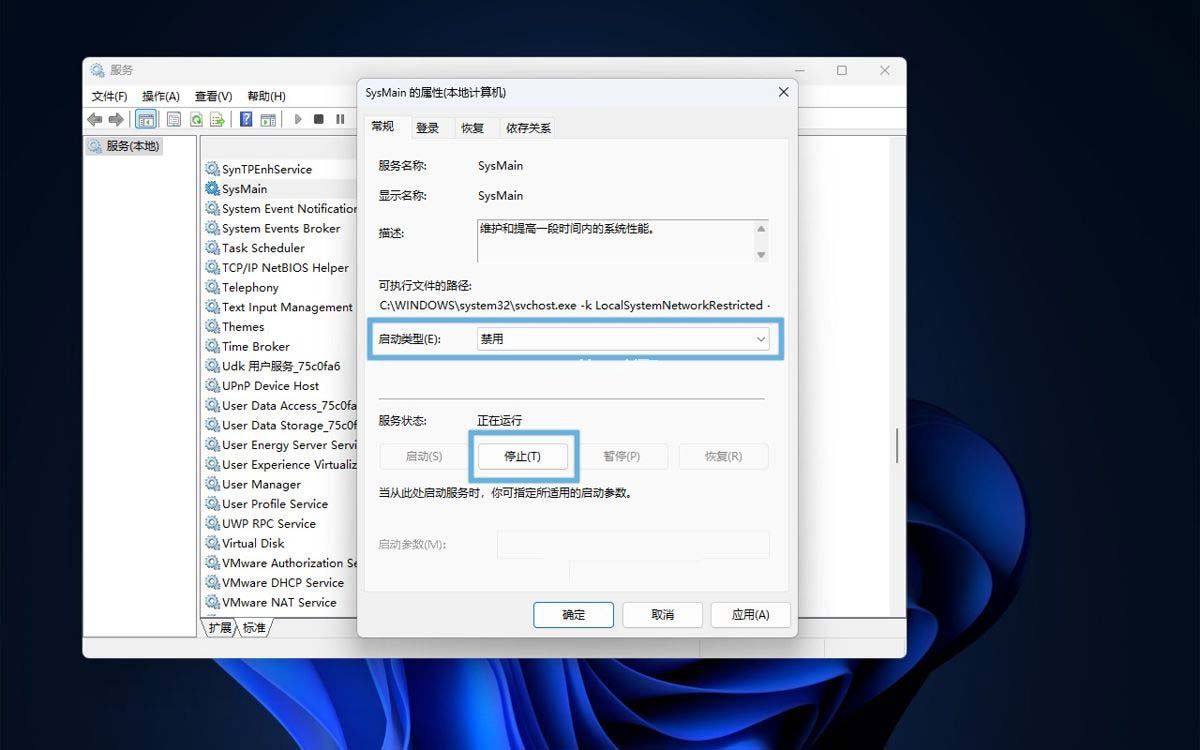The width and height of the screenshot is (1200, 750).
Task: Click the Show/Hide Console Tree toolbar icon
Action: 146,120
